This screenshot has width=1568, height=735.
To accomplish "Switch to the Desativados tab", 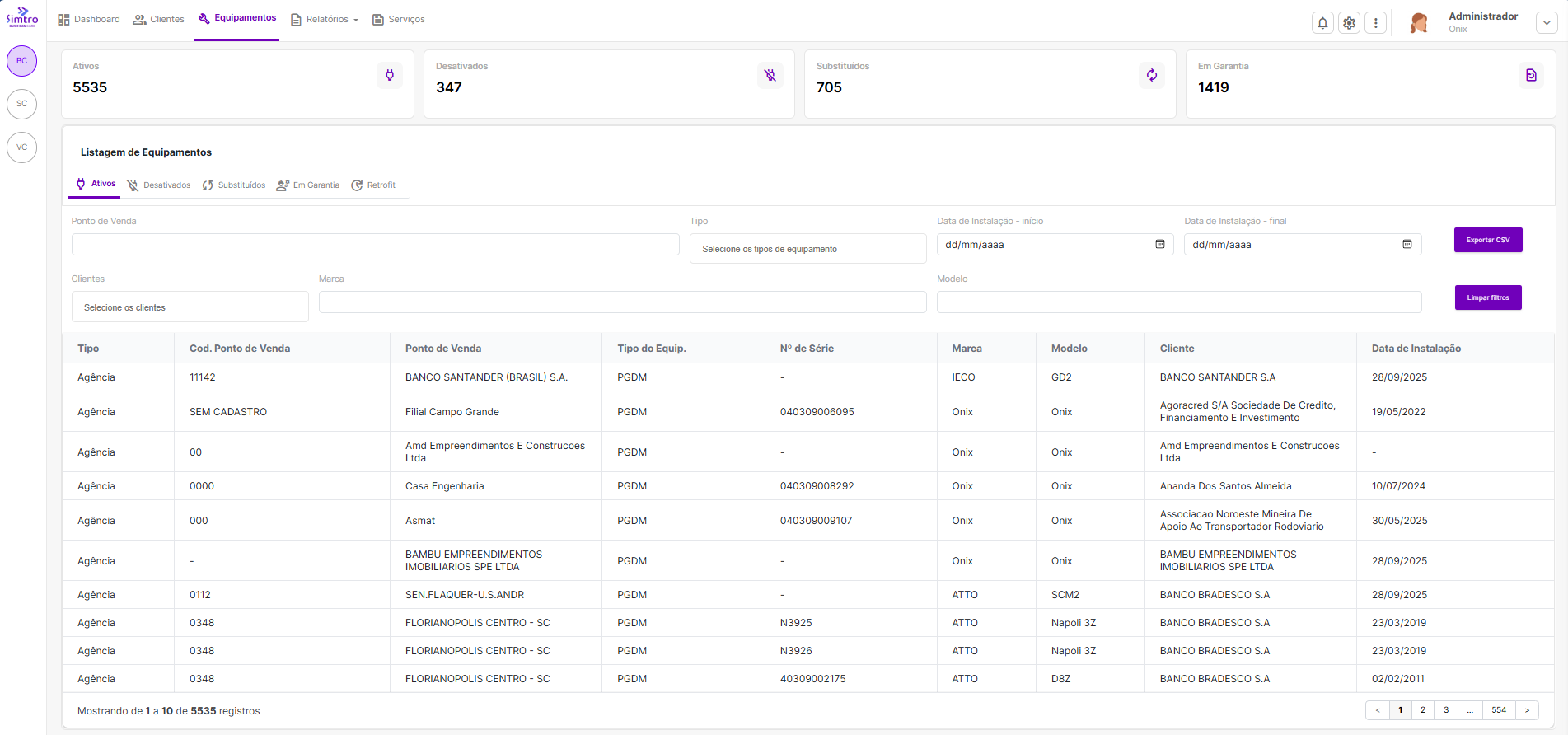I will pyautogui.click(x=159, y=185).
